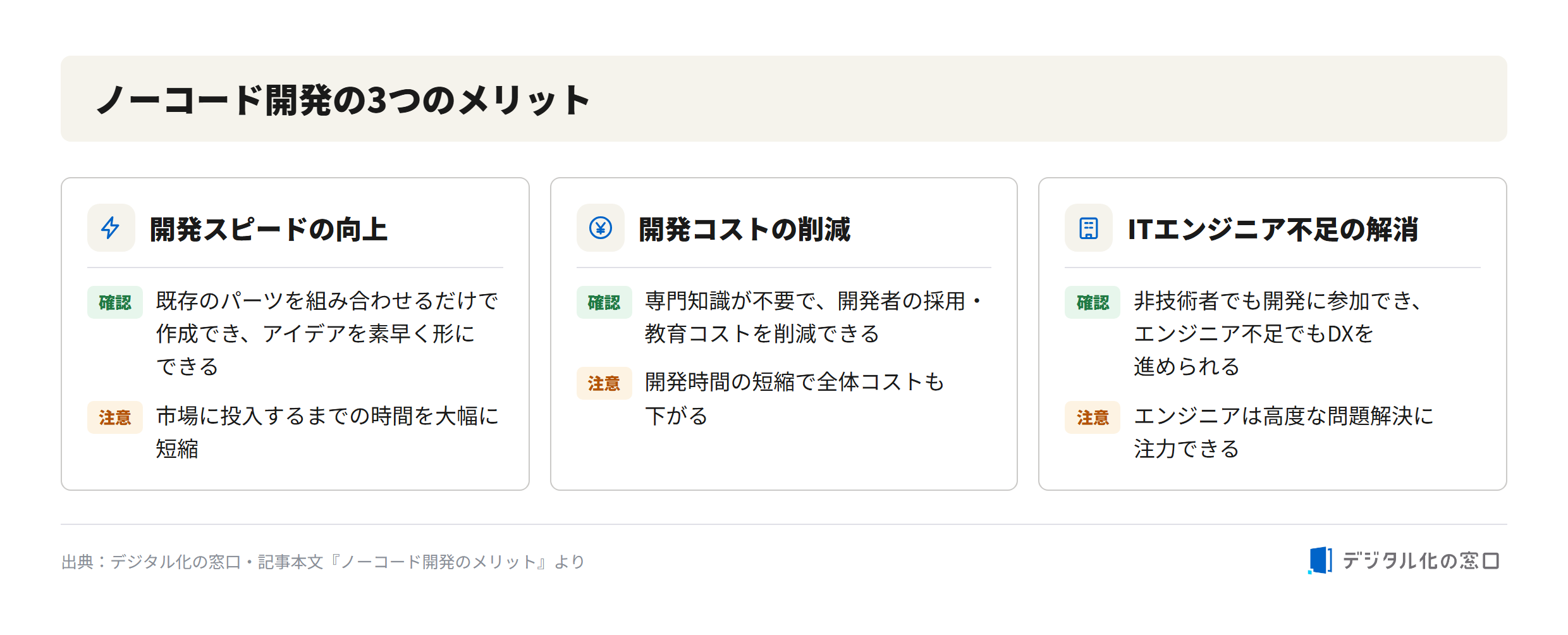Click the yen coin cost icon
This screenshot has width=1568, height=635.
coord(600,228)
